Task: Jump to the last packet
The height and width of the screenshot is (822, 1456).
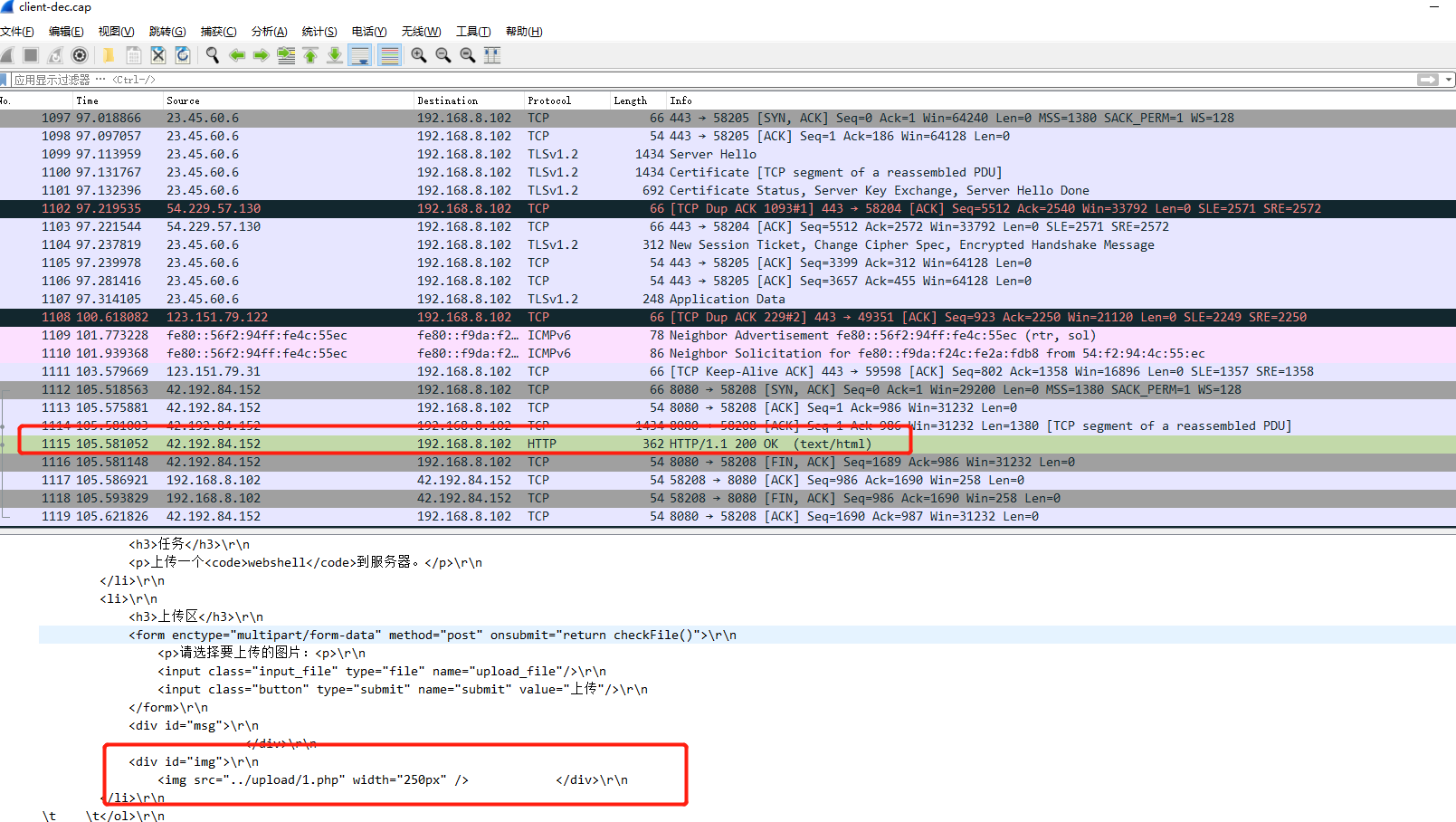Action: pos(335,55)
